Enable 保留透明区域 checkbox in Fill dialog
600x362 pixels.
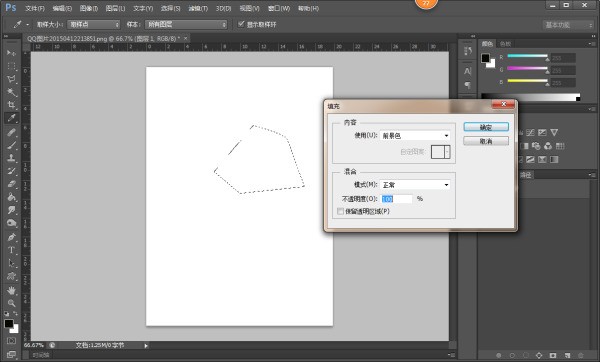click(x=340, y=211)
